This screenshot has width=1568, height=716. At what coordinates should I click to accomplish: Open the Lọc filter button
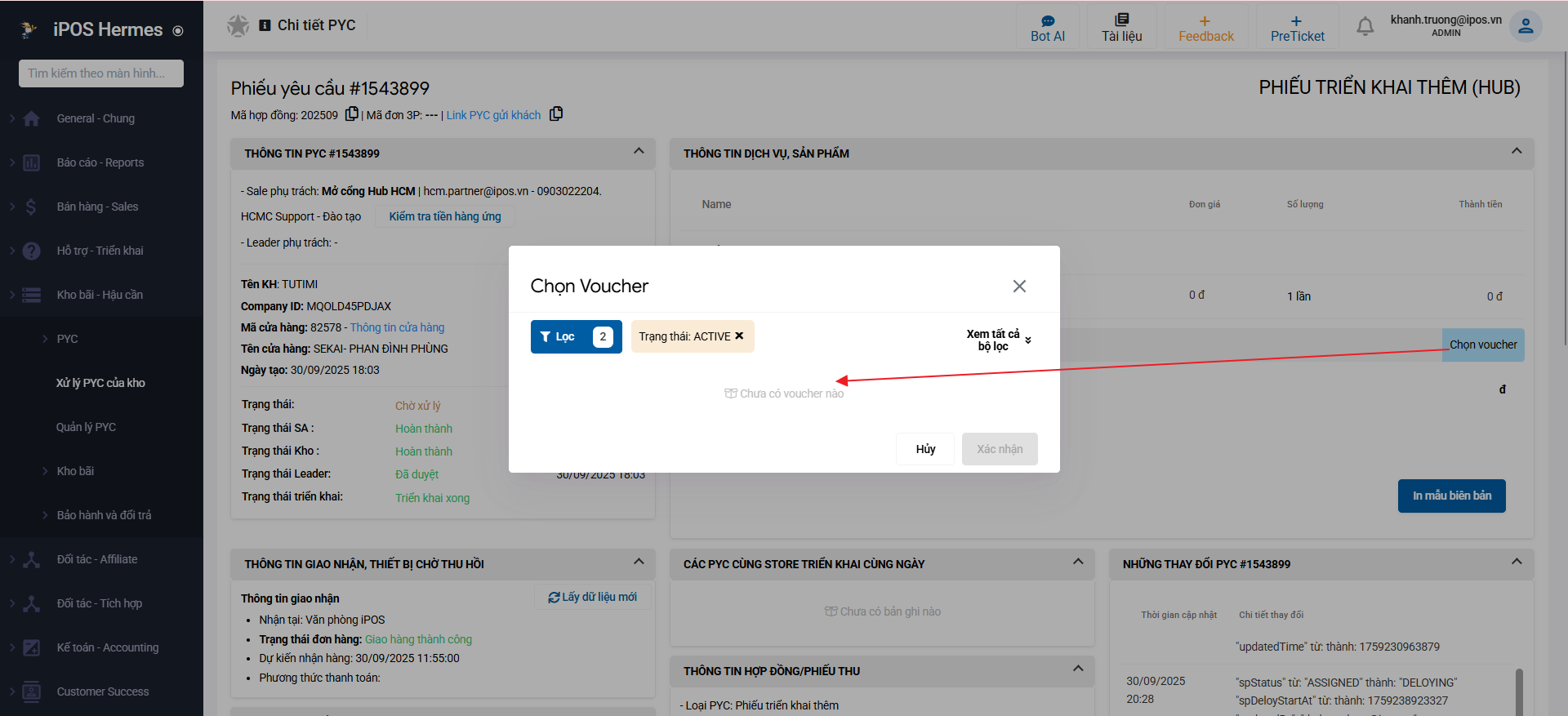pos(576,336)
